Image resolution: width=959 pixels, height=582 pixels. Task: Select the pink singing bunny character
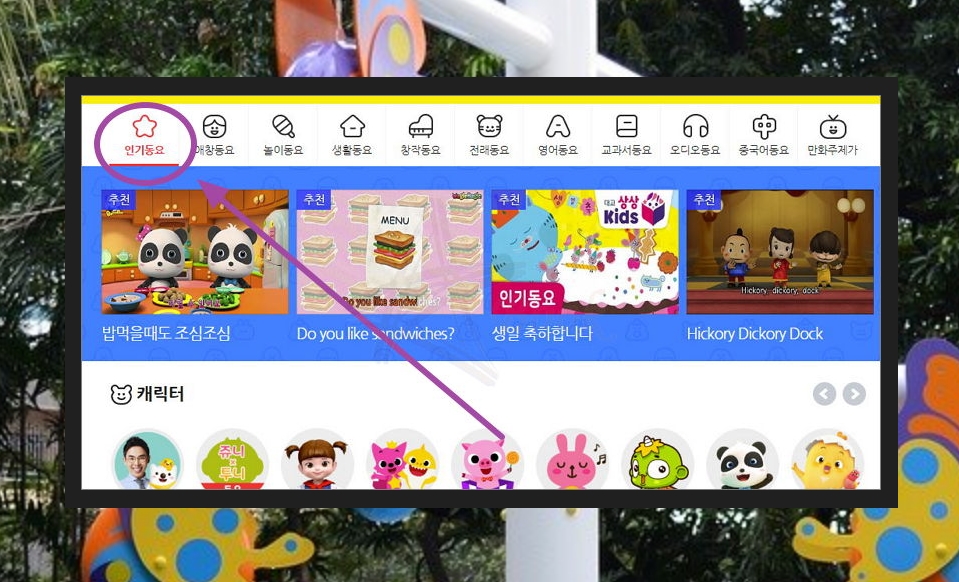pyautogui.click(x=572, y=460)
